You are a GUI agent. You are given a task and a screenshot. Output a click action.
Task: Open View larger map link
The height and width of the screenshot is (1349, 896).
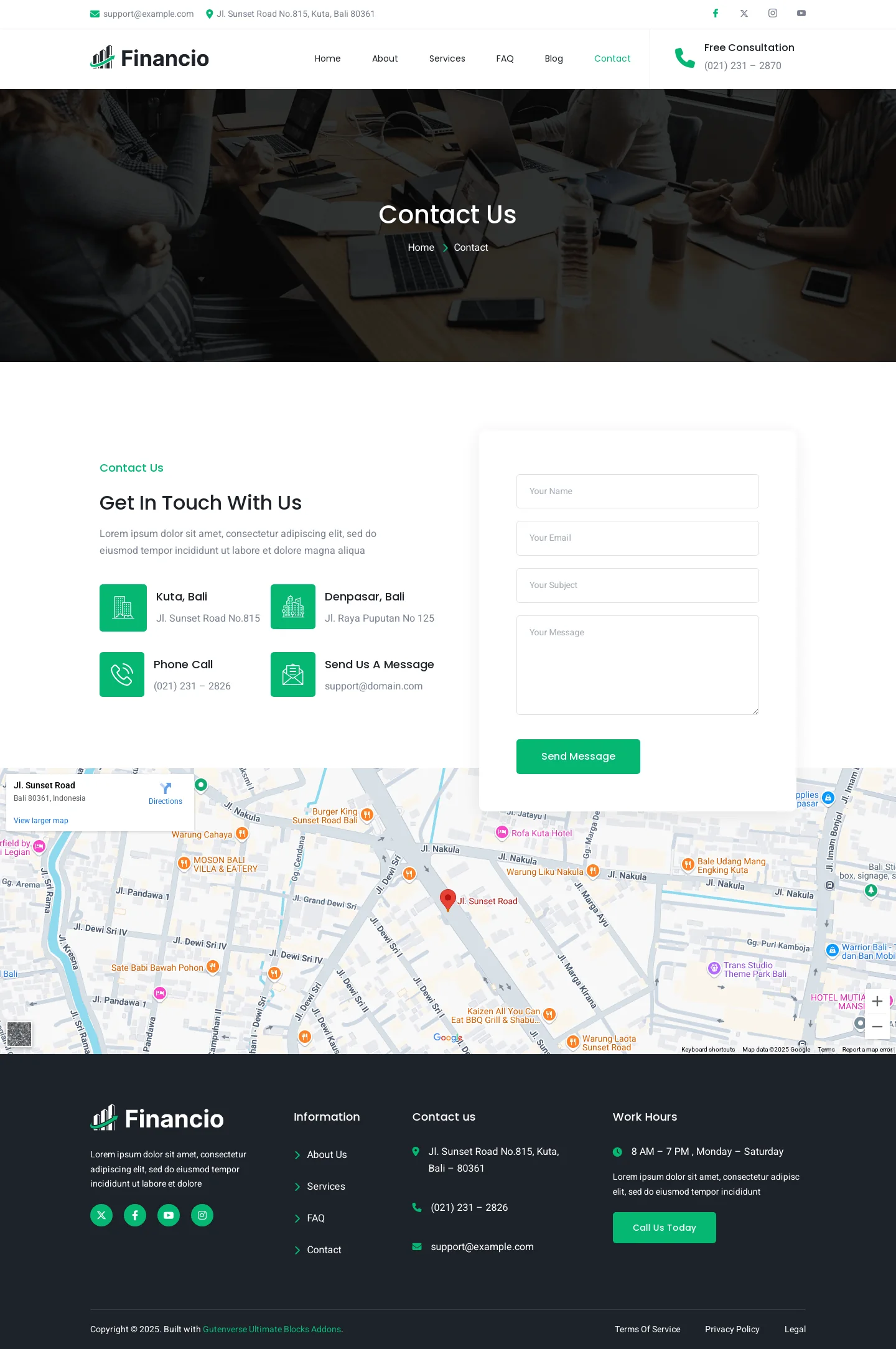pyautogui.click(x=41, y=821)
